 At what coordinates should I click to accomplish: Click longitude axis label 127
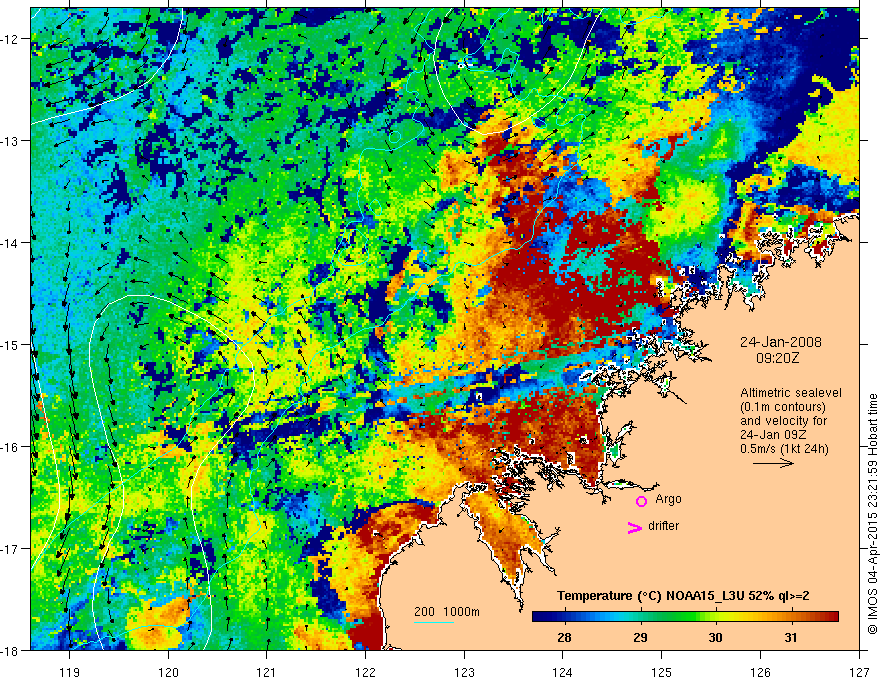[859, 672]
